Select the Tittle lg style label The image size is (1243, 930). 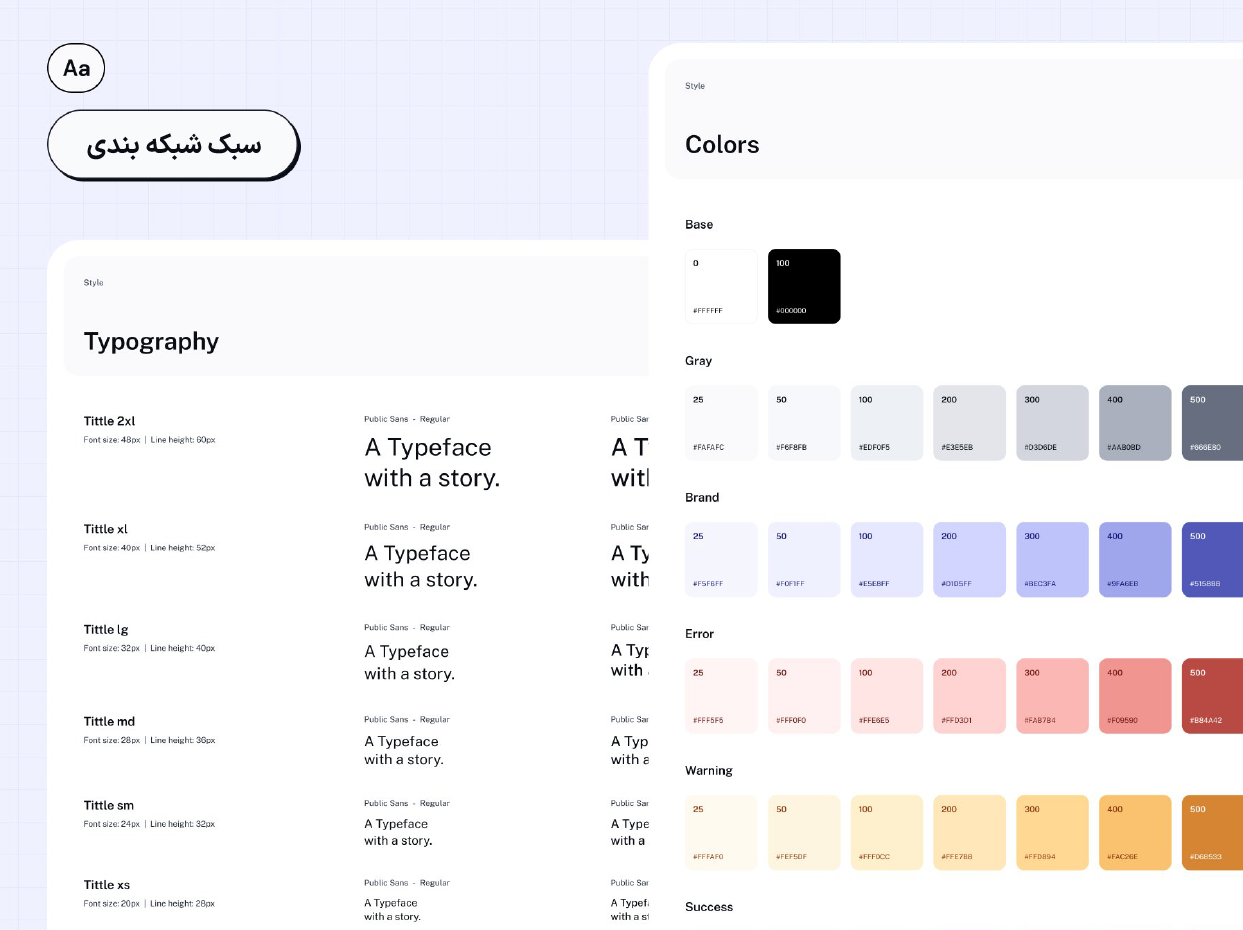coord(106,629)
